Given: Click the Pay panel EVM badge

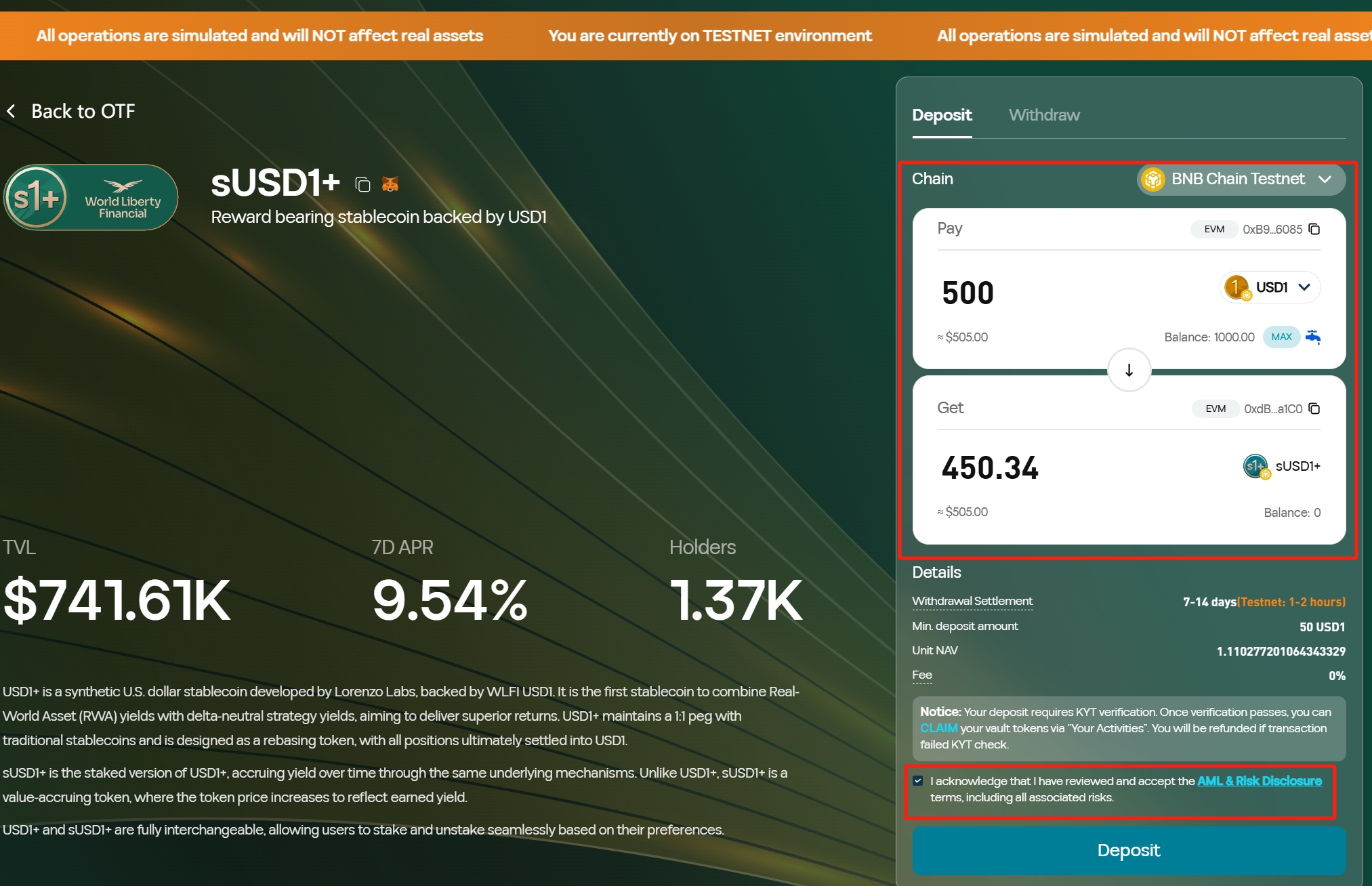Looking at the screenshot, I should point(1214,229).
